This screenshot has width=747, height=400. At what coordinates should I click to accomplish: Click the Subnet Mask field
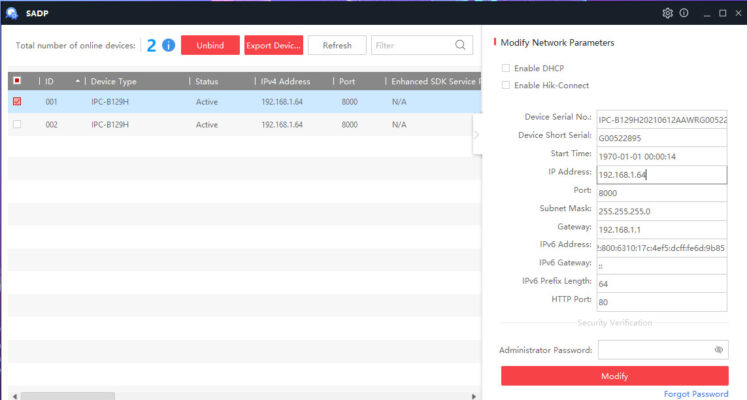[662, 211]
